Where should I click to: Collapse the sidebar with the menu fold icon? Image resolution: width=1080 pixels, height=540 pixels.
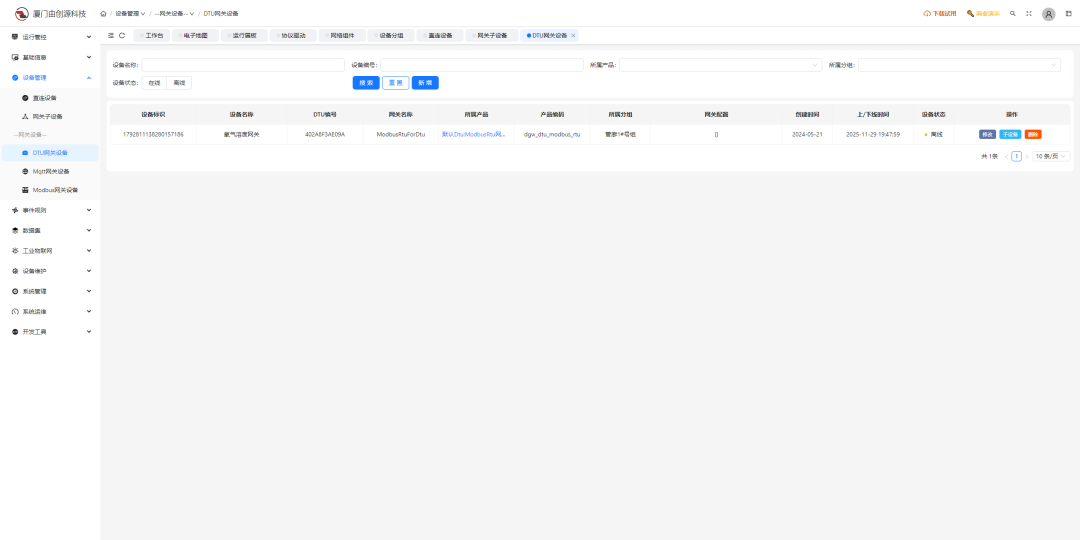(111, 35)
